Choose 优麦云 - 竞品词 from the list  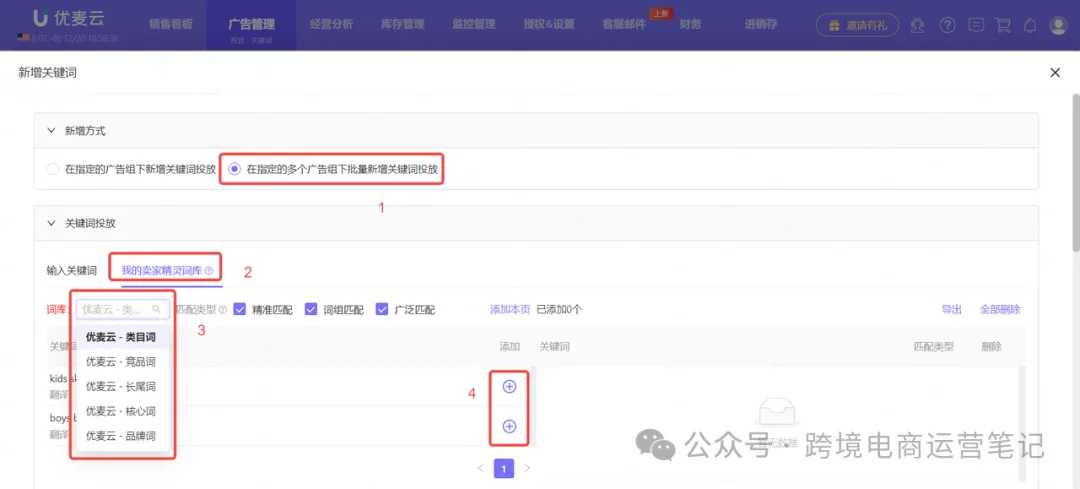pos(121,362)
